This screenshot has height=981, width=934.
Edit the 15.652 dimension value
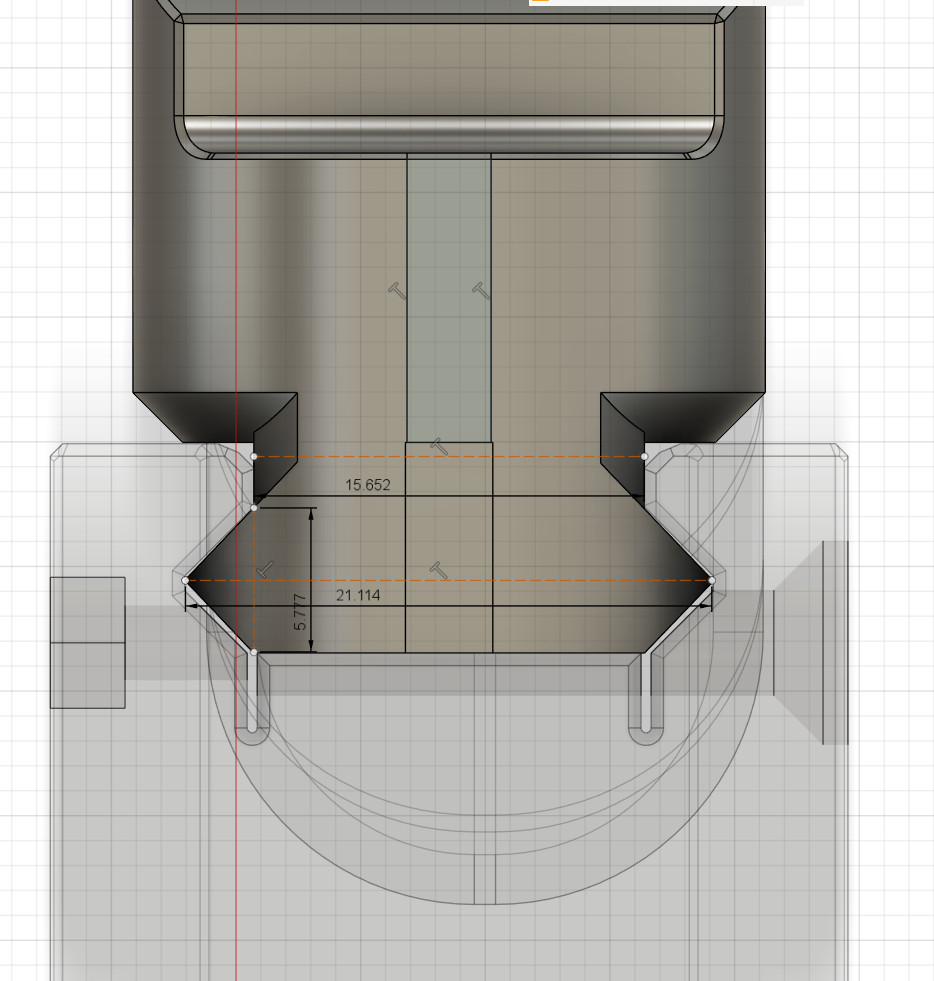tap(368, 484)
